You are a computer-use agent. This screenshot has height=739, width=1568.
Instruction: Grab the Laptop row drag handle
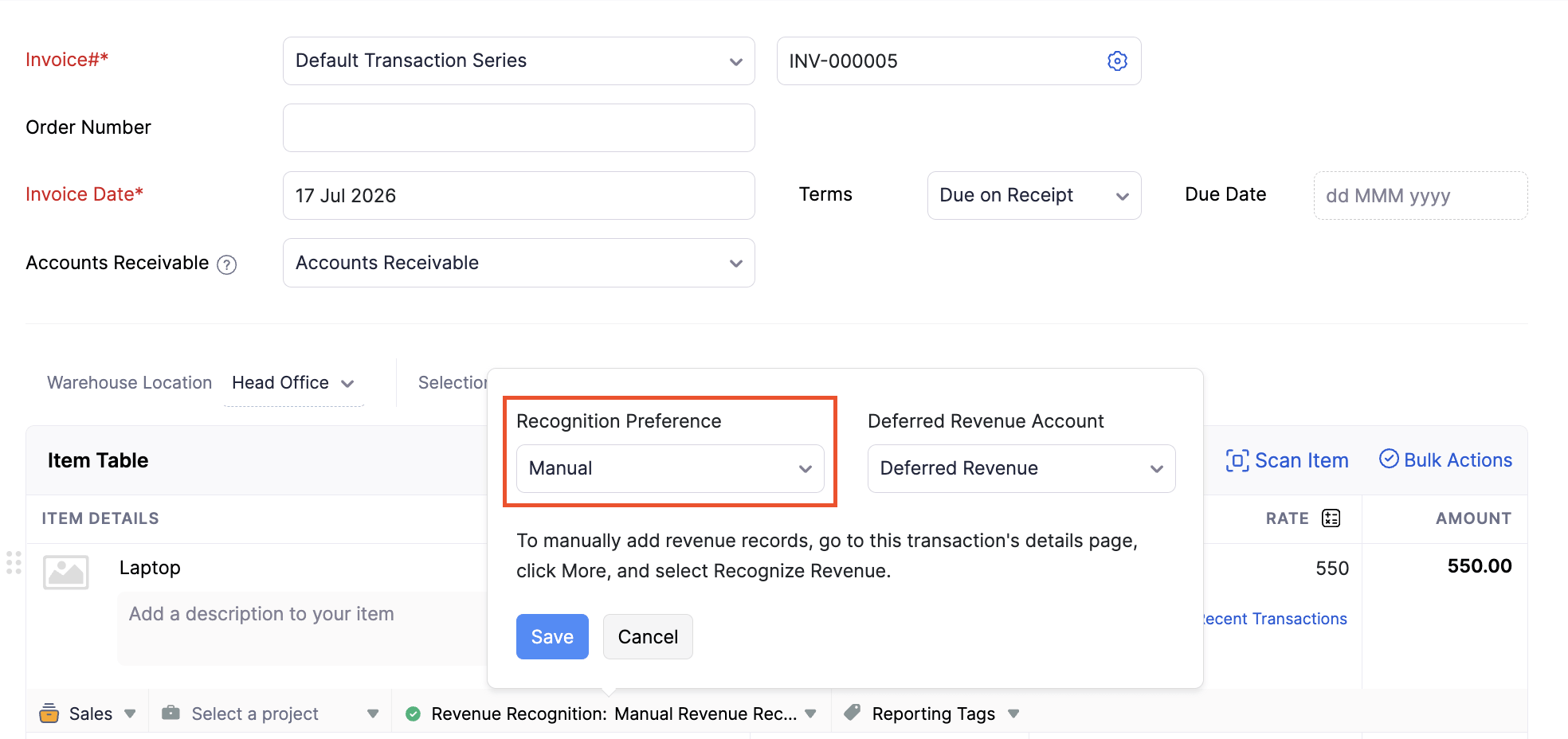tap(14, 562)
